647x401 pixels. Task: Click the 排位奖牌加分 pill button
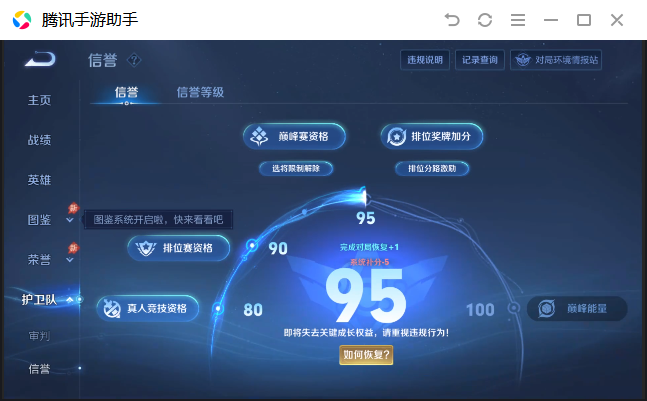[432, 137]
